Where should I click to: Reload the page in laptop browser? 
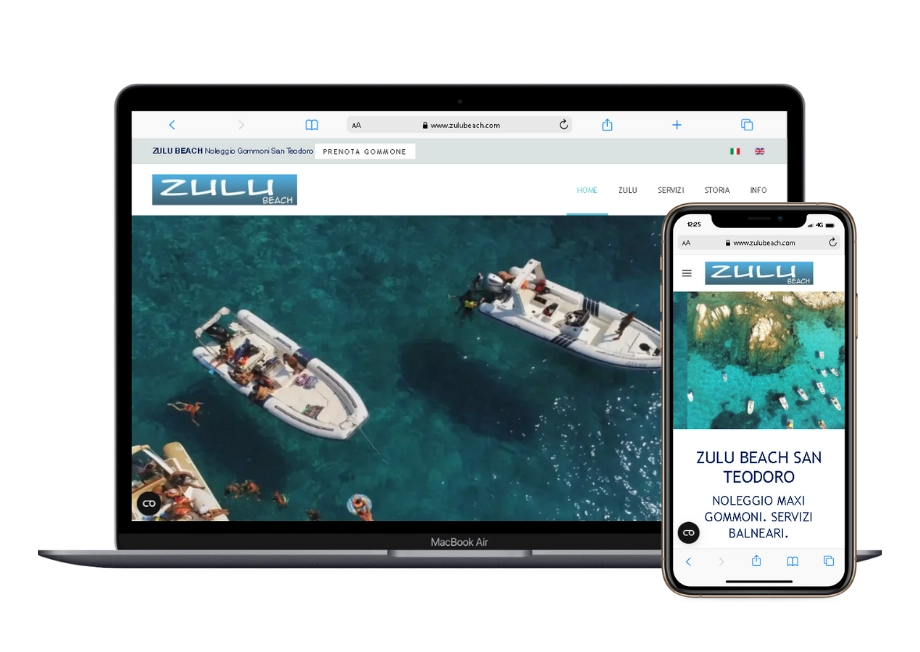click(564, 125)
